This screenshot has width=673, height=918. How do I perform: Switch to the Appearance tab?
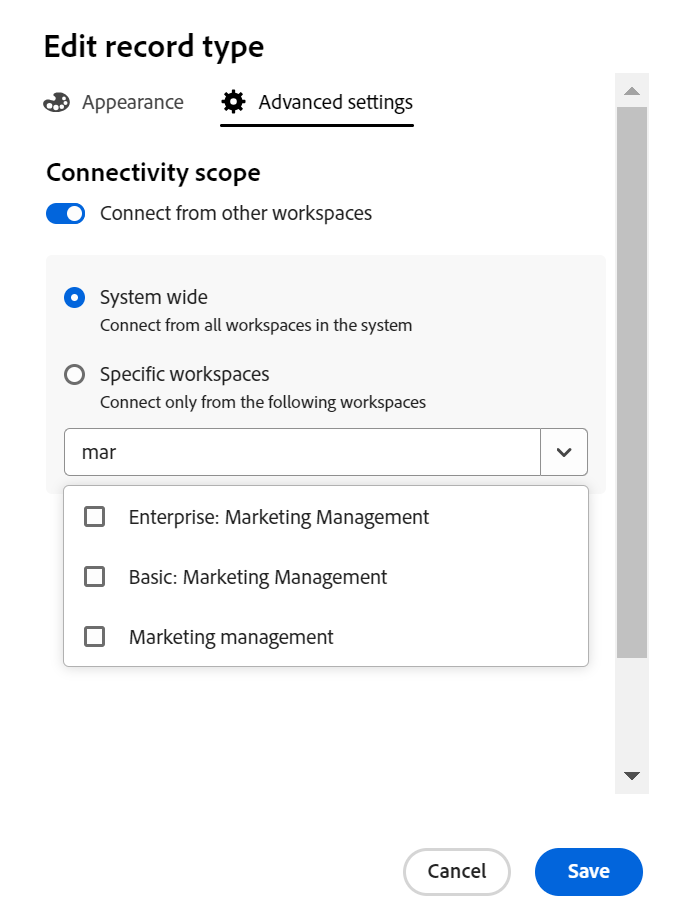point(132,102)
